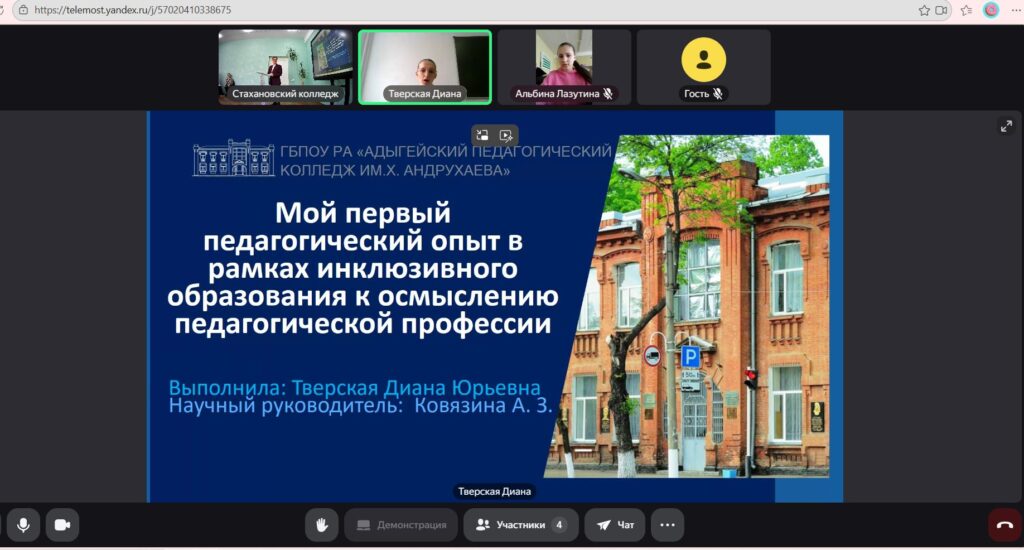
Task: Click the pop-out video icon above the slide
Action: pyautogui.click(x=507, y=135)
